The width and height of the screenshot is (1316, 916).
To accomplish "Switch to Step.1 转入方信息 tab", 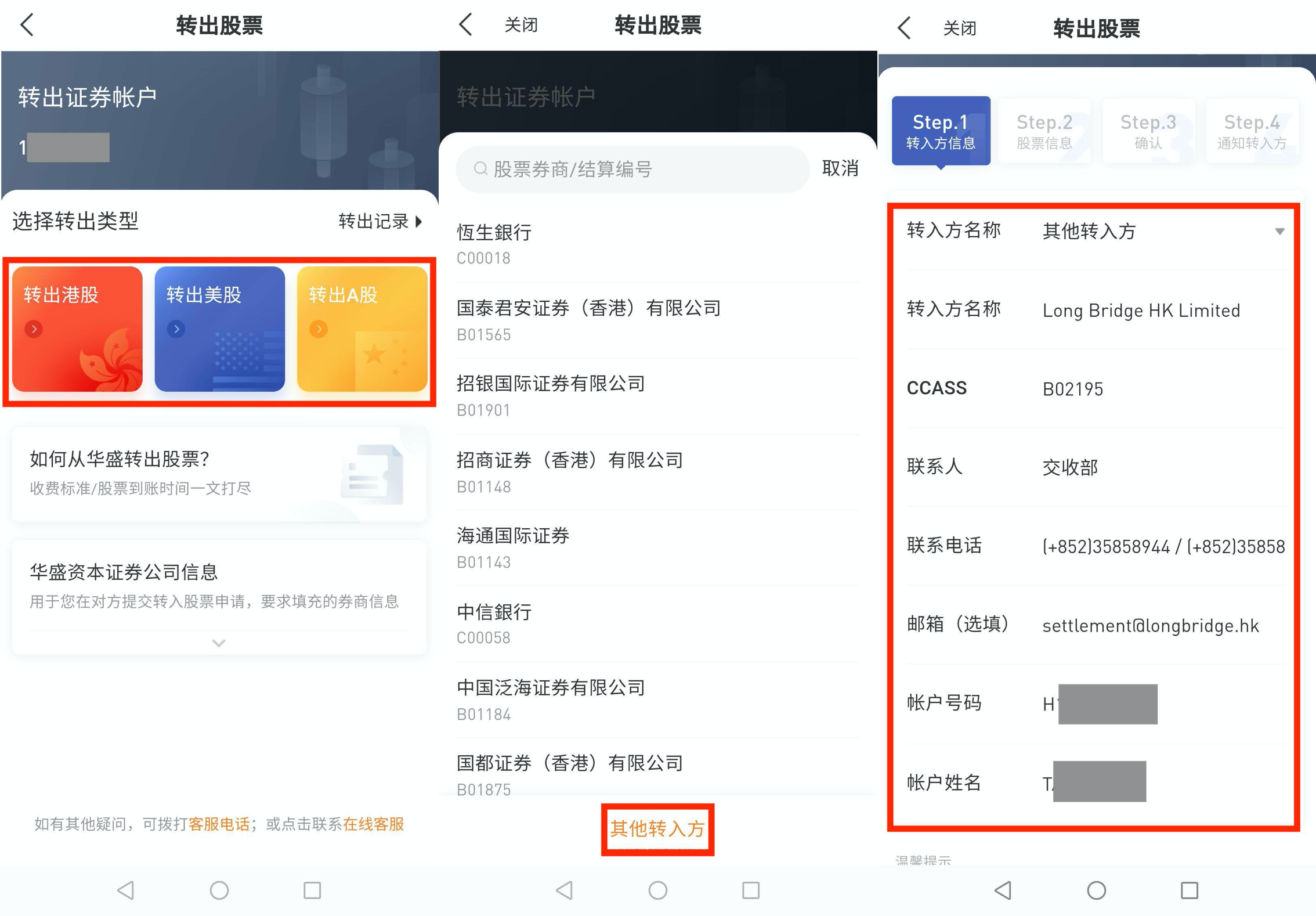I will click(x=941, y=131).
